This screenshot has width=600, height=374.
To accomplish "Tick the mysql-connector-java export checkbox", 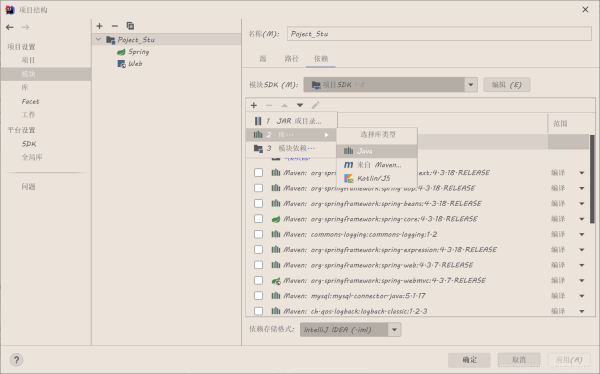I will point(259,296).
